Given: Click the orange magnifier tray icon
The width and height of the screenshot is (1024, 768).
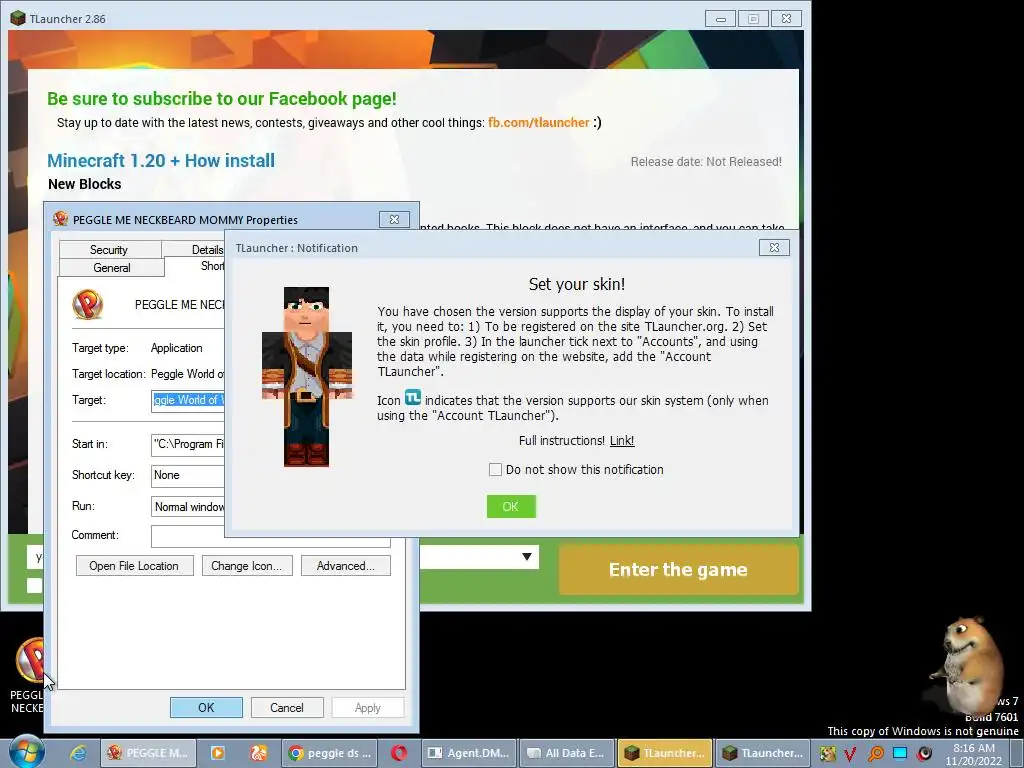Looking at the screenshot, I should tap(875, 754).
